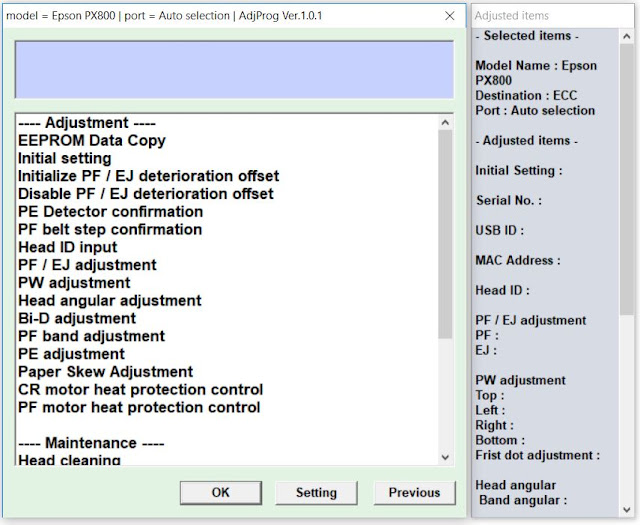Click the Serial No. entry
This screenshot has height=525, width=640.
tap(509, 200)
